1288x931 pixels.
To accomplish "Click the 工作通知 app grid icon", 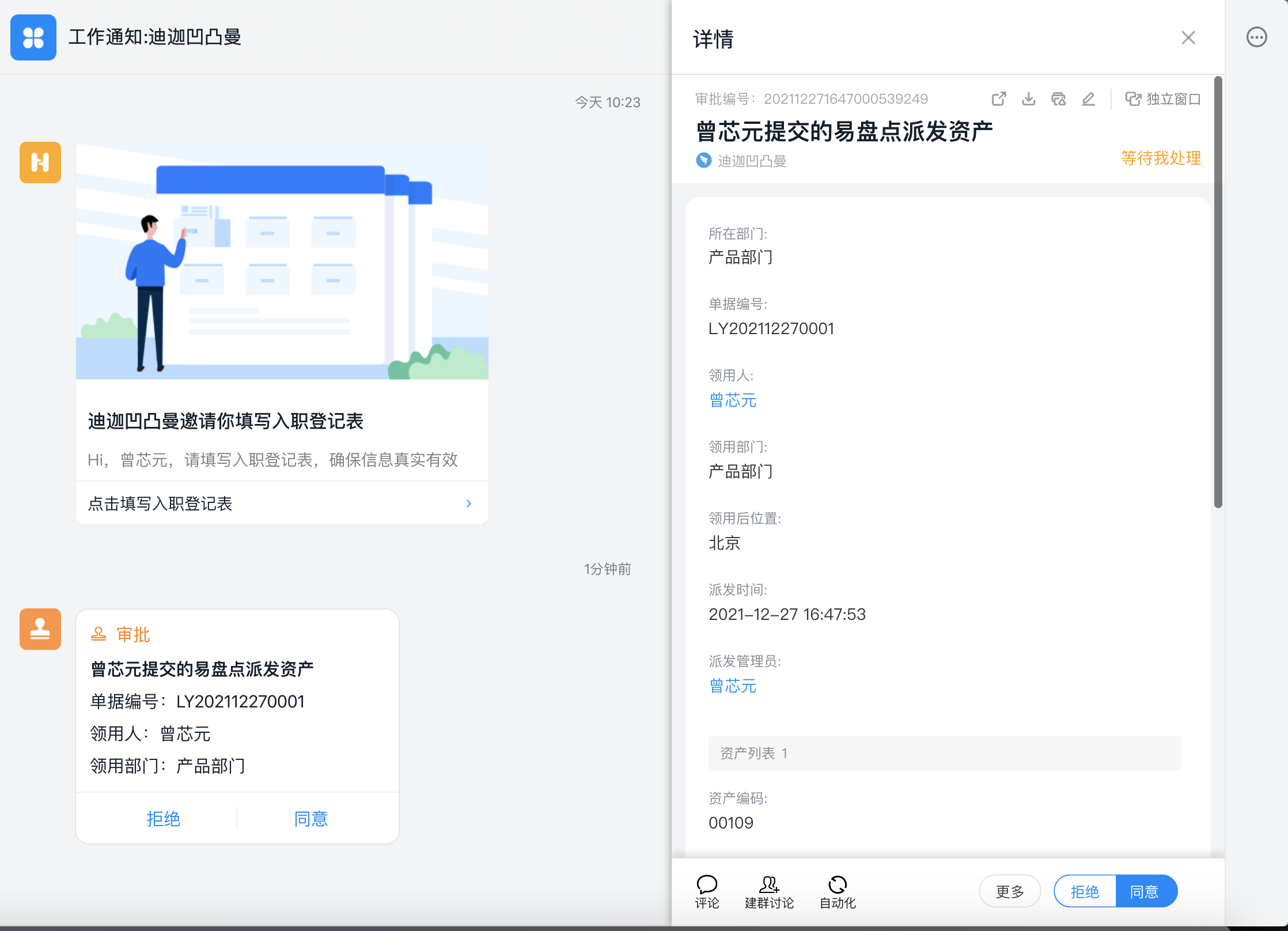I will pyautogui.click(x=33, y=37).
